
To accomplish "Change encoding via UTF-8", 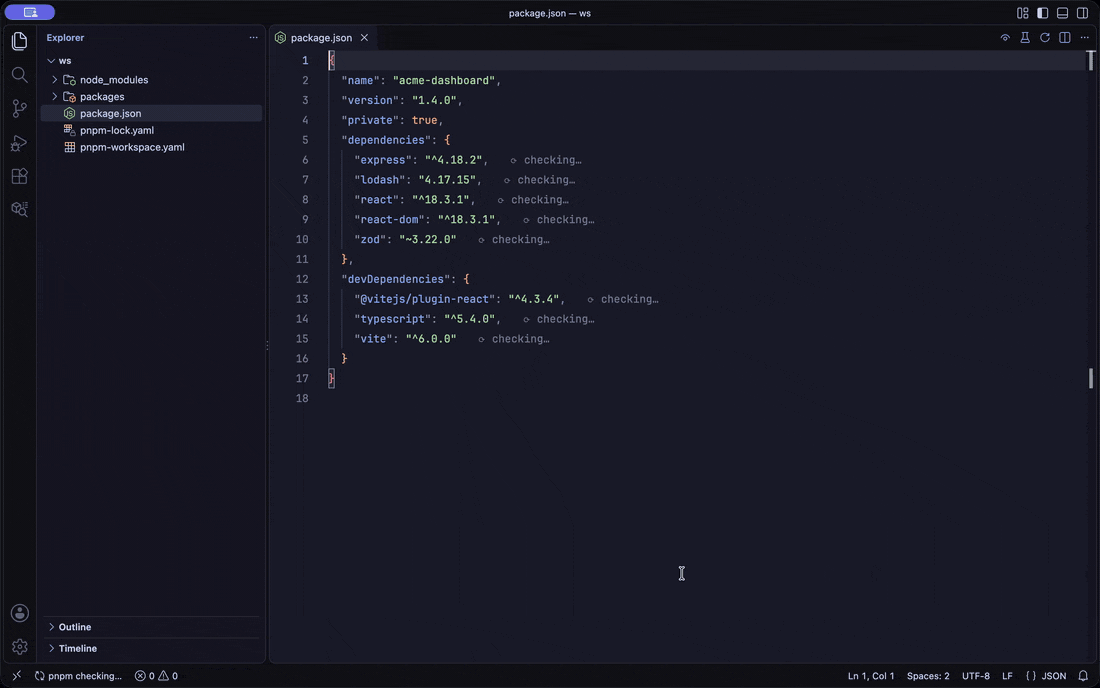I will coord(975,676).
